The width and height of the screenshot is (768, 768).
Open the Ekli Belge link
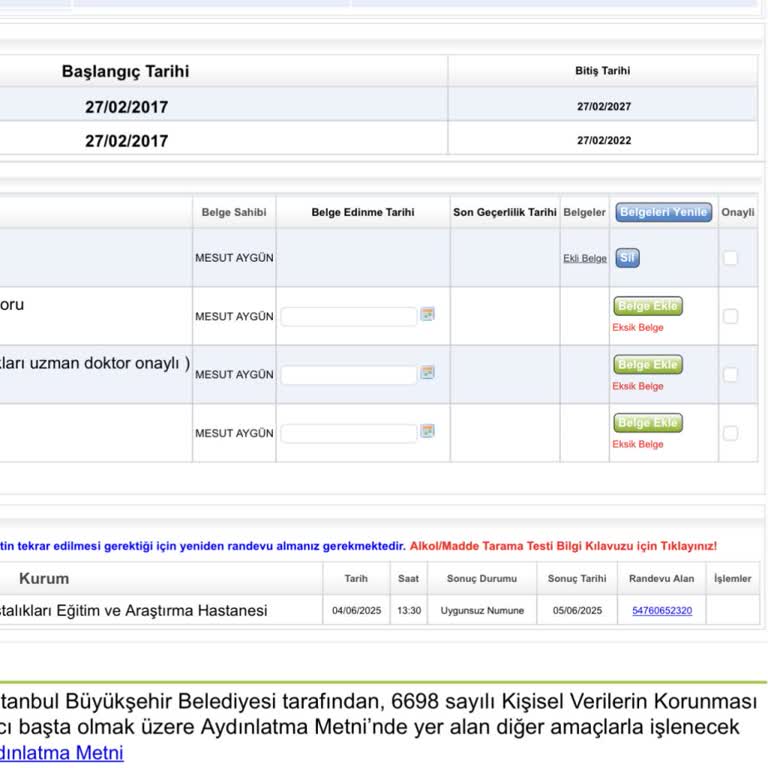585,258
